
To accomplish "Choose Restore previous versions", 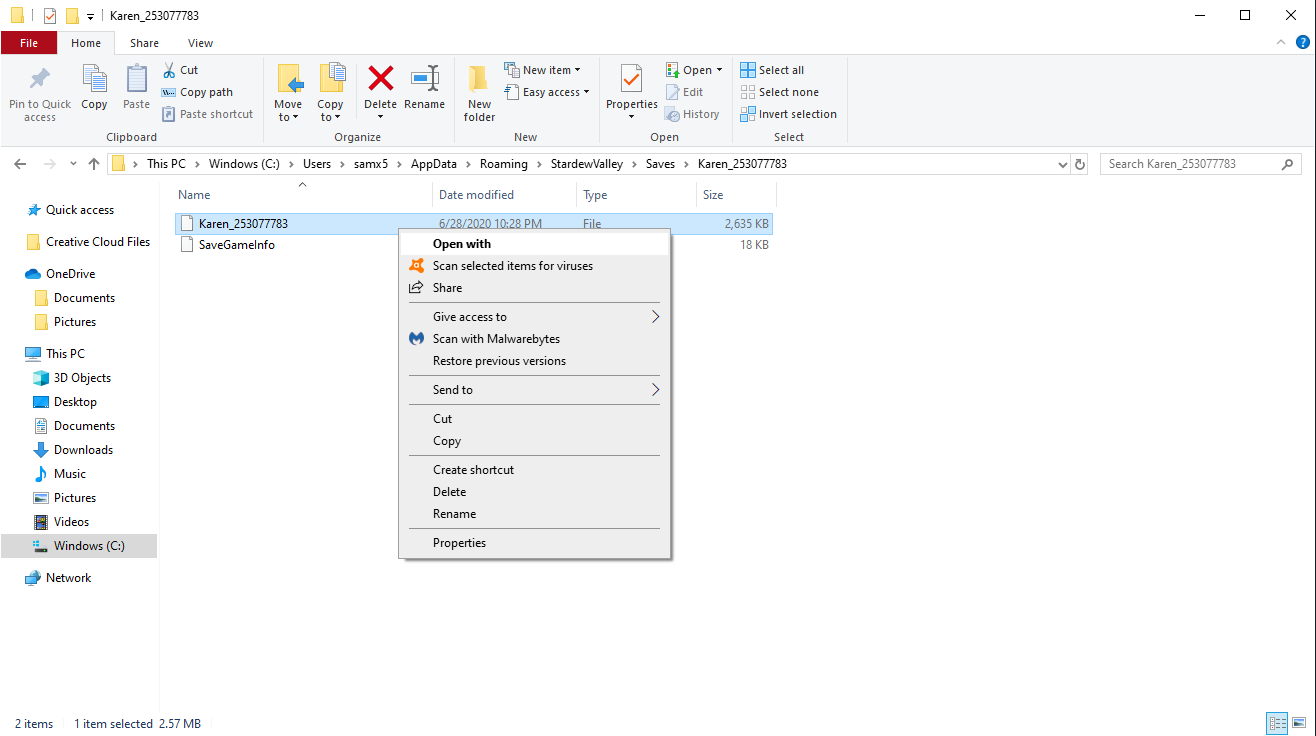I will click(535, 361).
